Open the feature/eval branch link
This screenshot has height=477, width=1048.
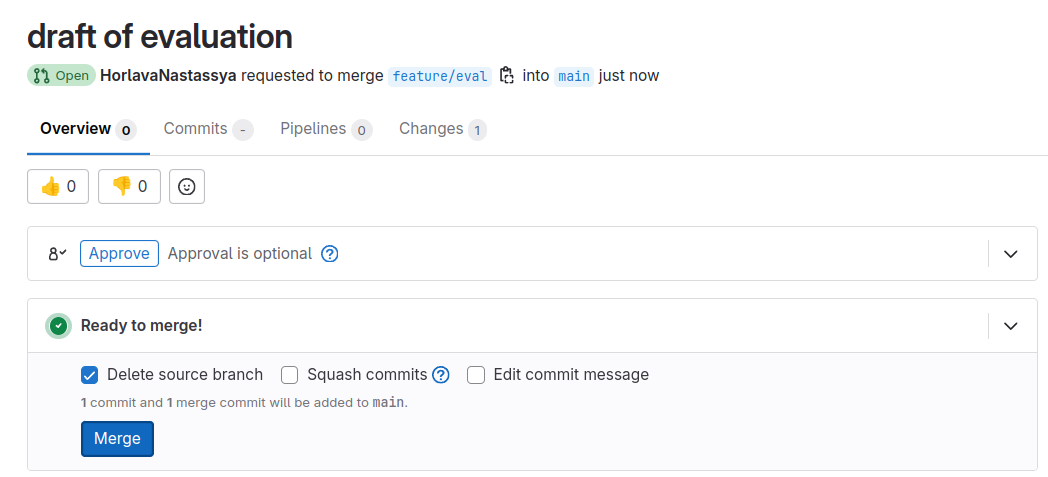coord(440,76)
